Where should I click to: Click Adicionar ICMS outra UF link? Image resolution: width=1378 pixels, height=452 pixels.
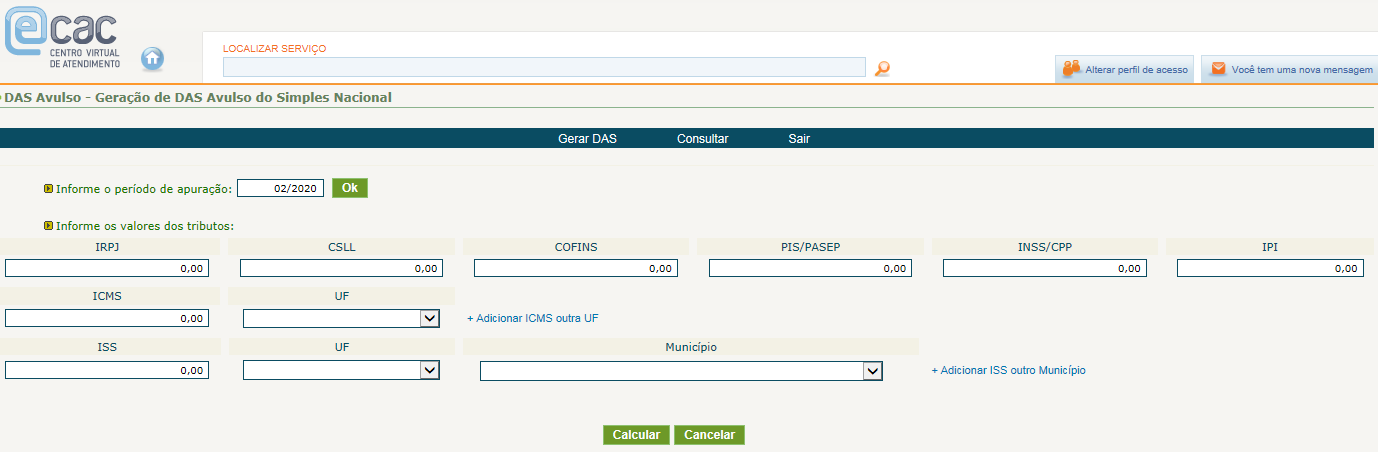533,318
